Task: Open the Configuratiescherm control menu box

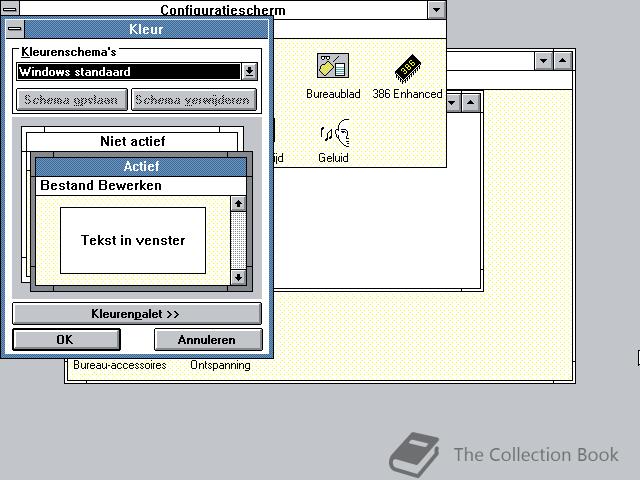Action: click(9, 9)
